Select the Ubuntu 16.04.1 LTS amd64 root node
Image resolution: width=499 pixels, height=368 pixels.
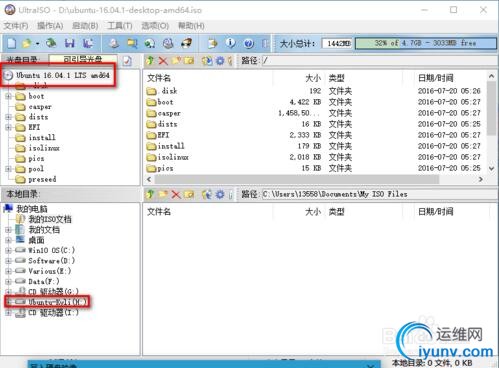point(63,75)
